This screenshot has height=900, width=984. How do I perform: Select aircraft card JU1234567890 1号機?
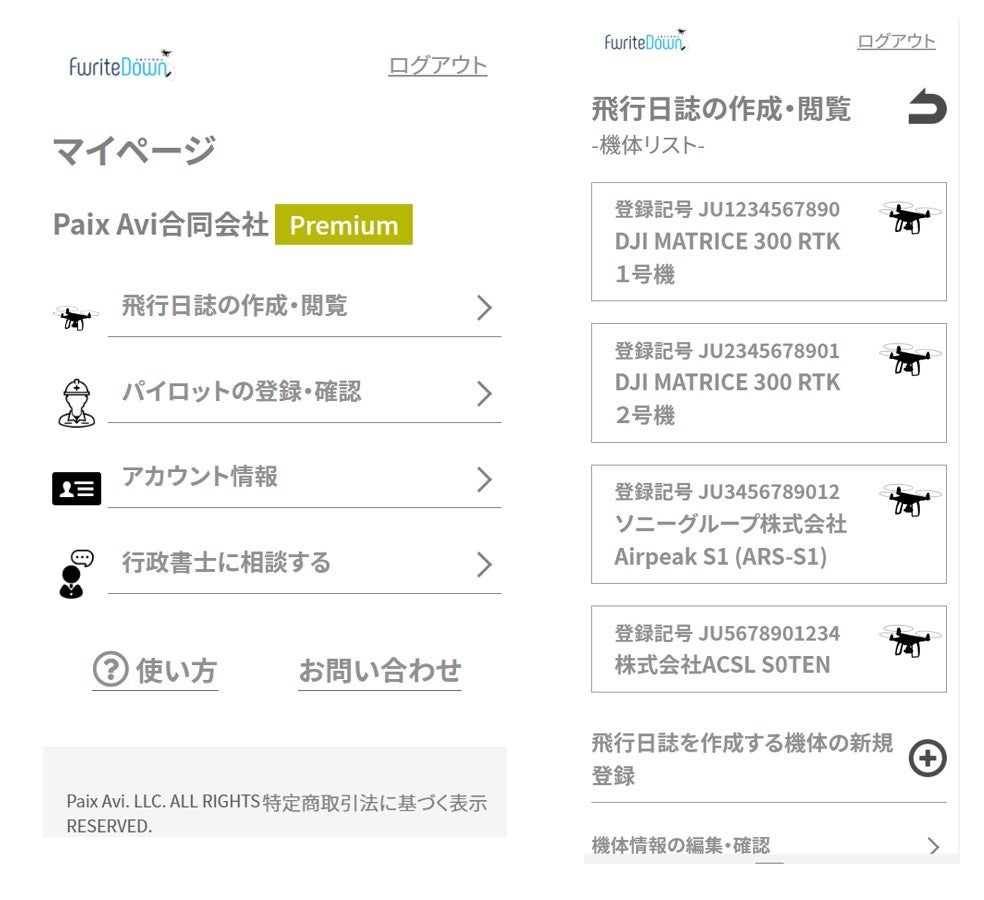(x=769, y=242)
